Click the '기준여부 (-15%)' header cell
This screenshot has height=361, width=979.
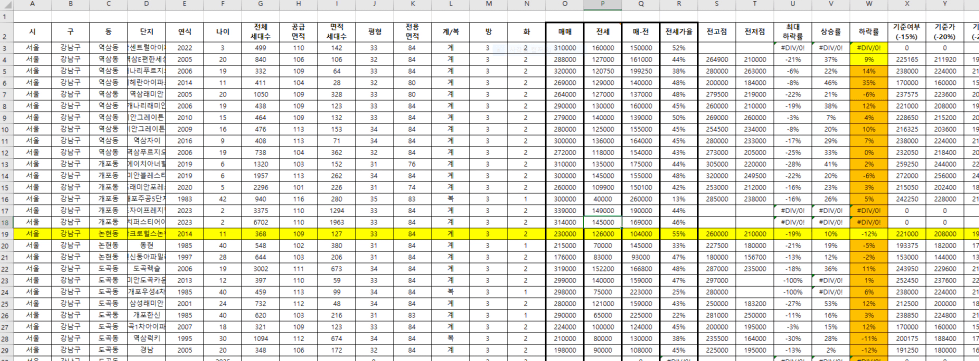click(x=907, y=32)
